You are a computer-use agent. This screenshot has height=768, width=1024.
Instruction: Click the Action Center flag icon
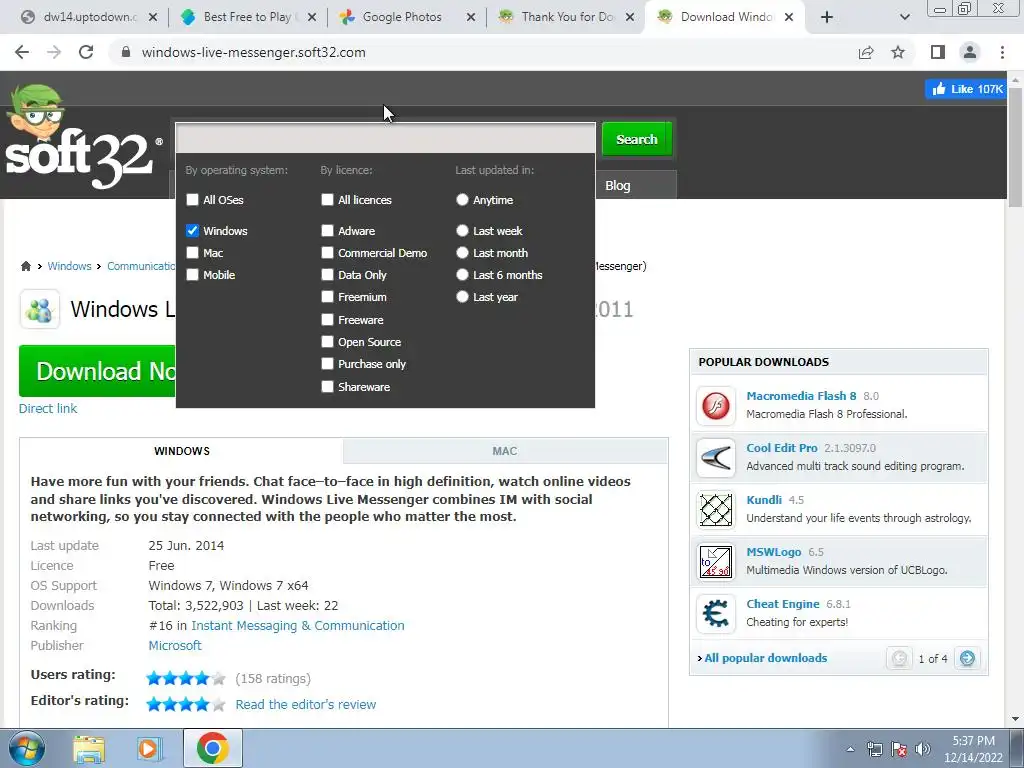click(899, 749)
